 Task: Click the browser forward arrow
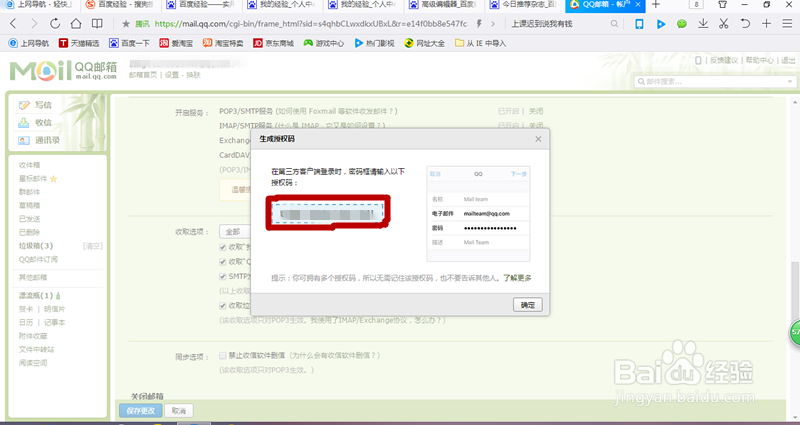coord(34,23)
